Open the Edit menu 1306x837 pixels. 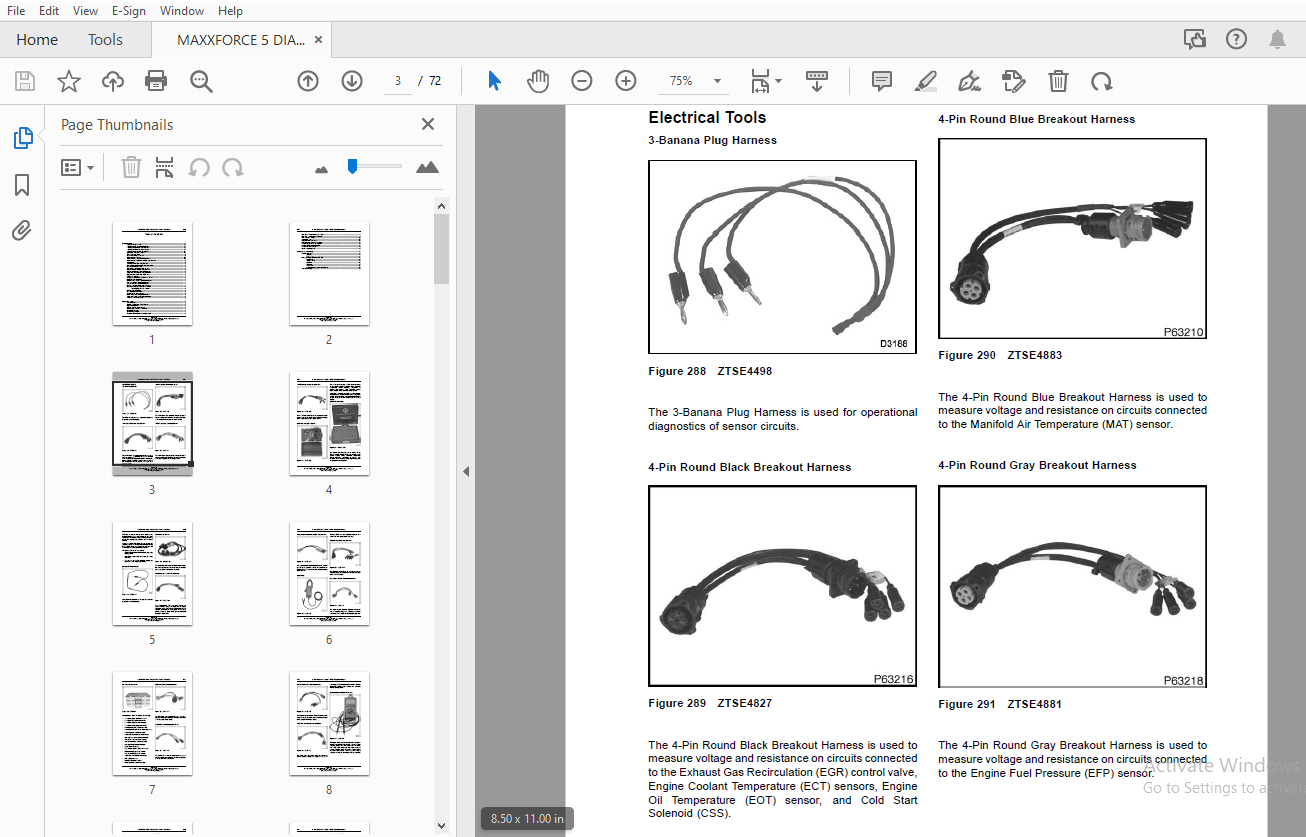[x=49, y=10]
